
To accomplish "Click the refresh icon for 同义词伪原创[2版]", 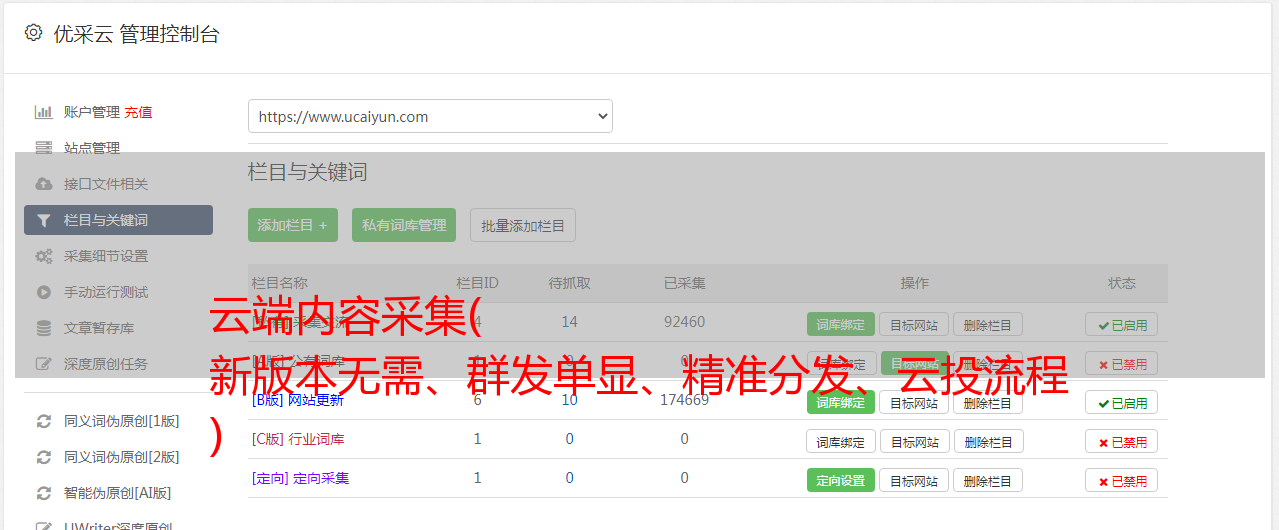I will (44, 457).
